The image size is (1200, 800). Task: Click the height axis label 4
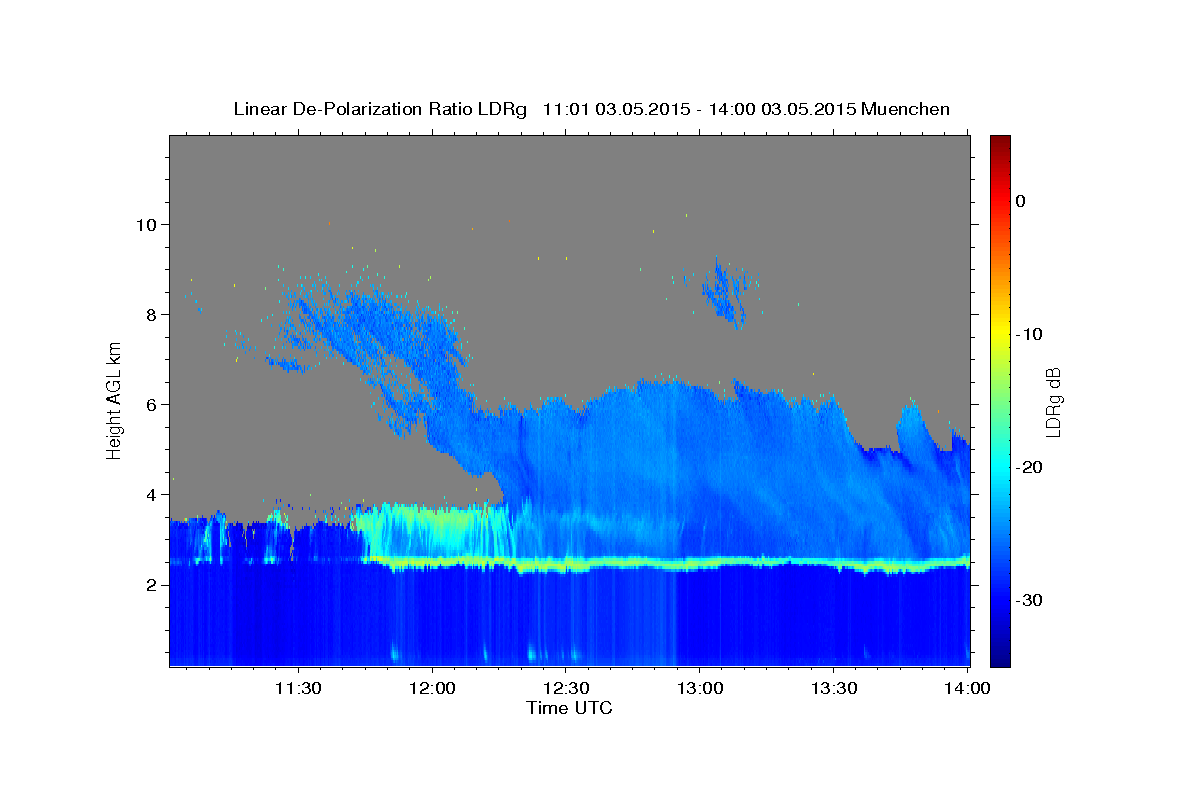coord(154,494)
